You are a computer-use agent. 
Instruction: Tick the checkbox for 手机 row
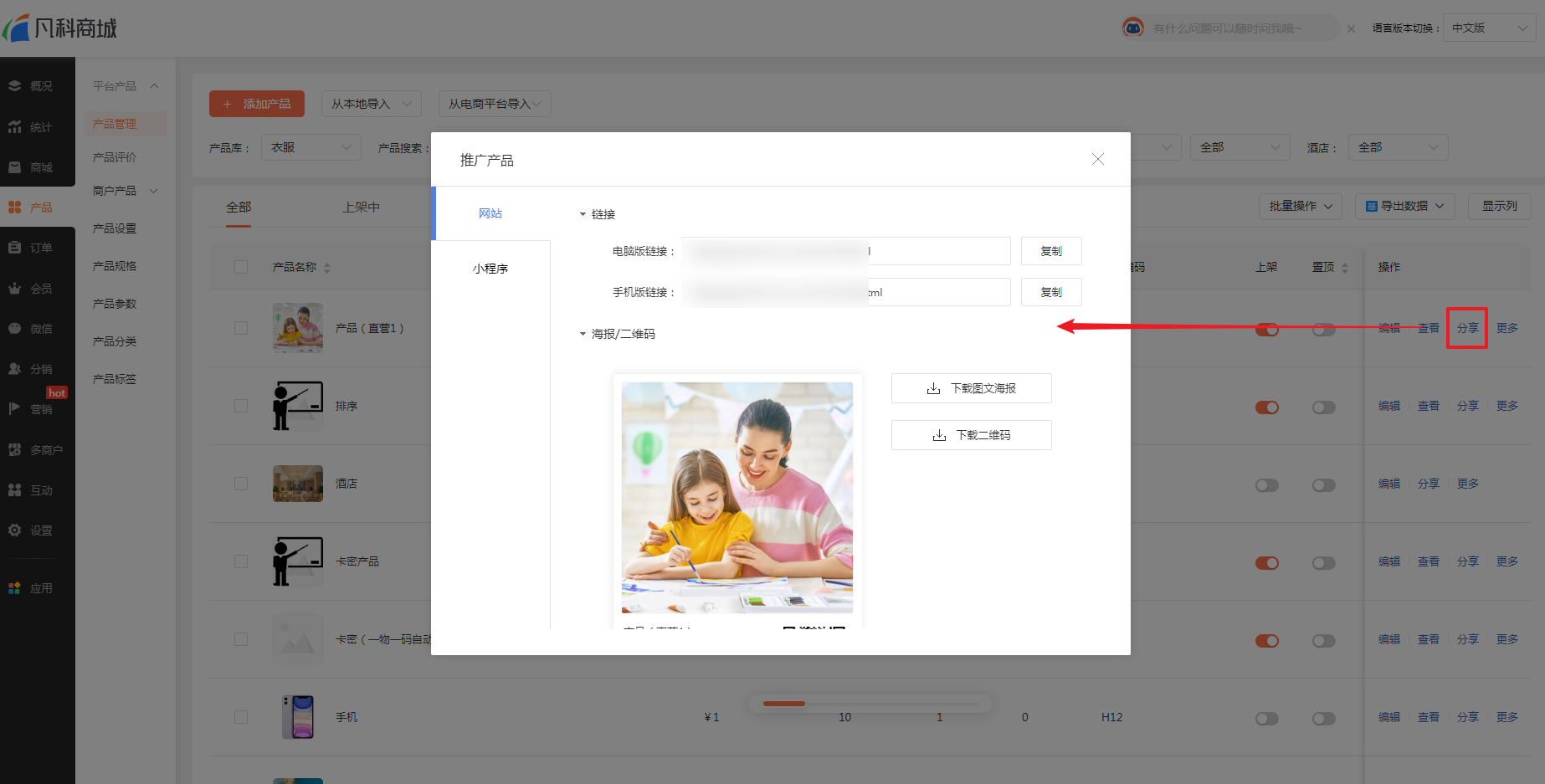(x=241, y=717)
